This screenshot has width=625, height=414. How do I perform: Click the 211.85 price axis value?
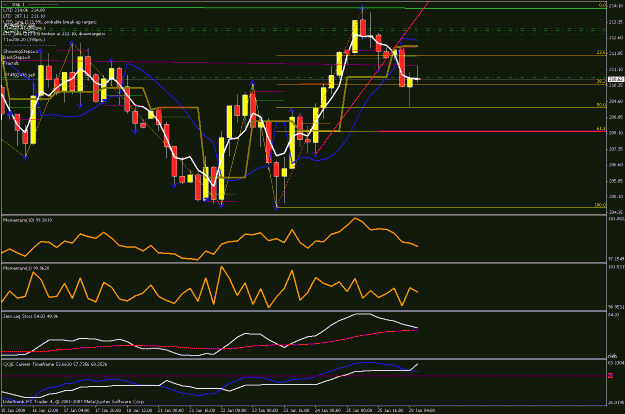pyautogui.click(x=616, y=53)
